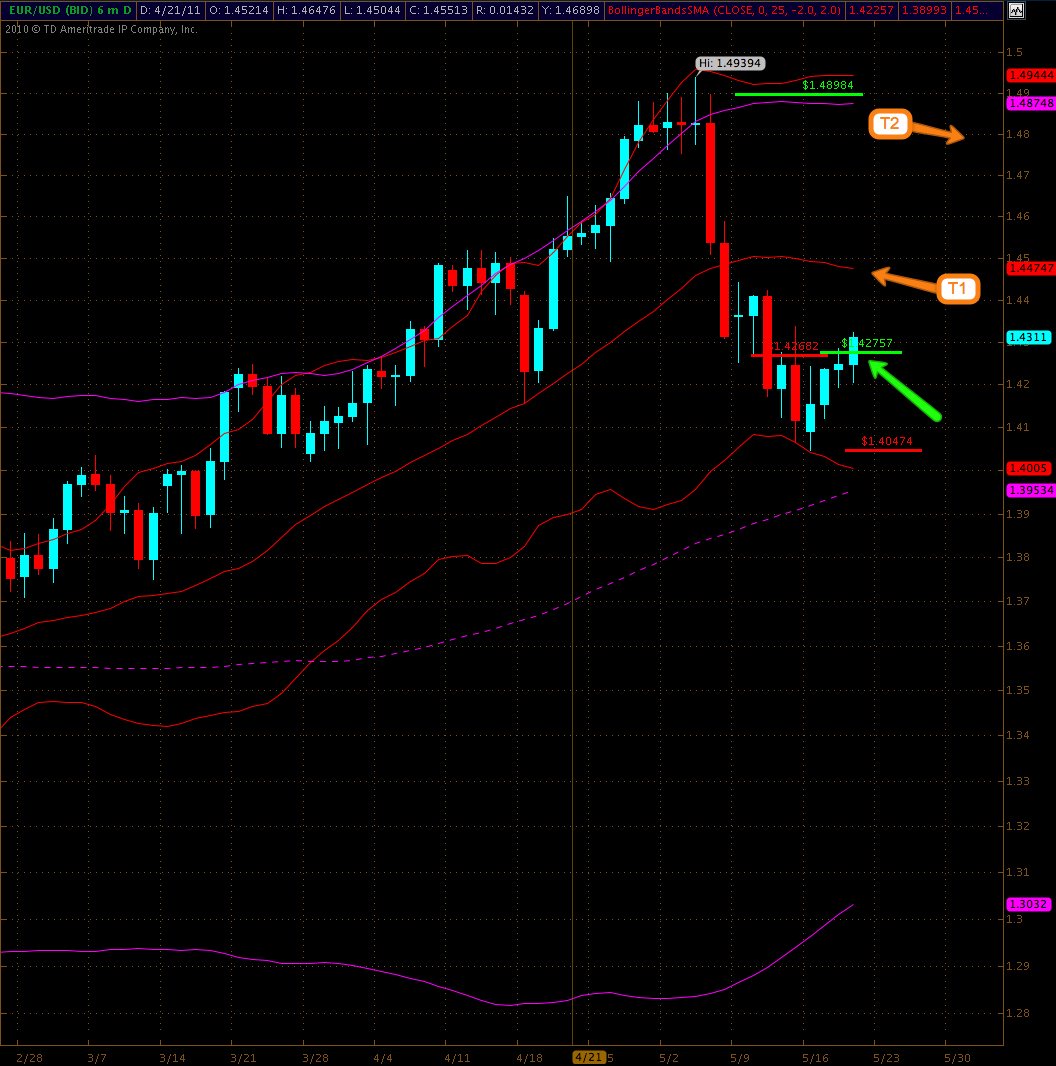Viewport: 1056px width, 1066px height.
Task: Click the orange T1 callout label
Action: (x=957, y=289)
